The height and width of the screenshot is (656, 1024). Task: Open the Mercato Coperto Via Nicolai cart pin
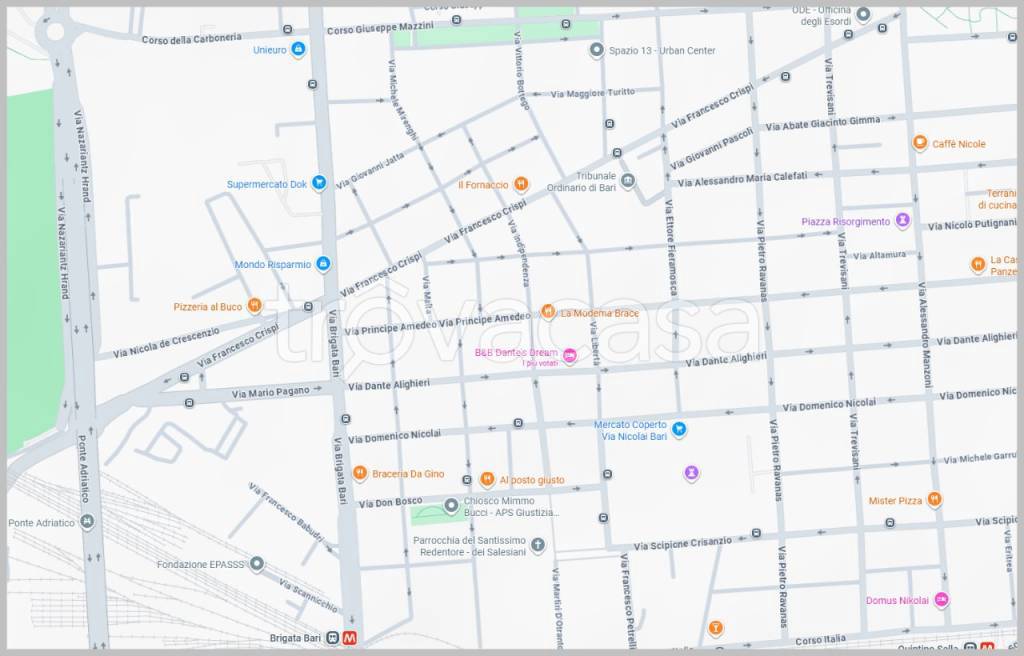pyautogui.click(x=679, y=429)
